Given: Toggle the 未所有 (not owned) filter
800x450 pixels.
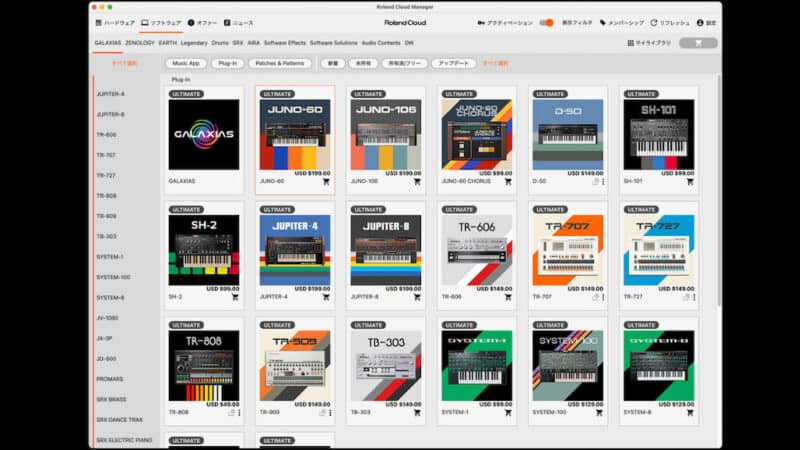Looking at the screenshot, I should click(363, 63).
